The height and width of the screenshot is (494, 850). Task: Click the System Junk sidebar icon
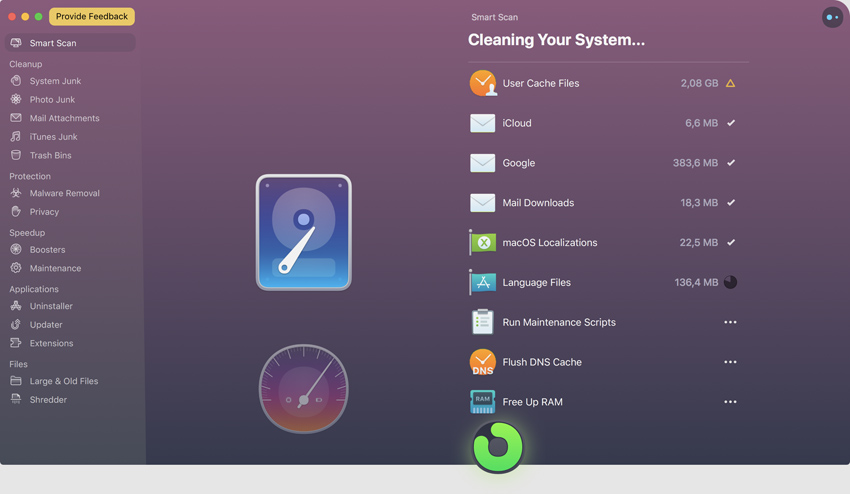click(16, 81)
